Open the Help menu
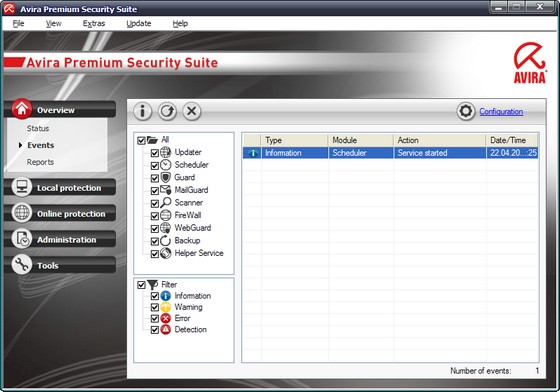 (x=180, y=24)
